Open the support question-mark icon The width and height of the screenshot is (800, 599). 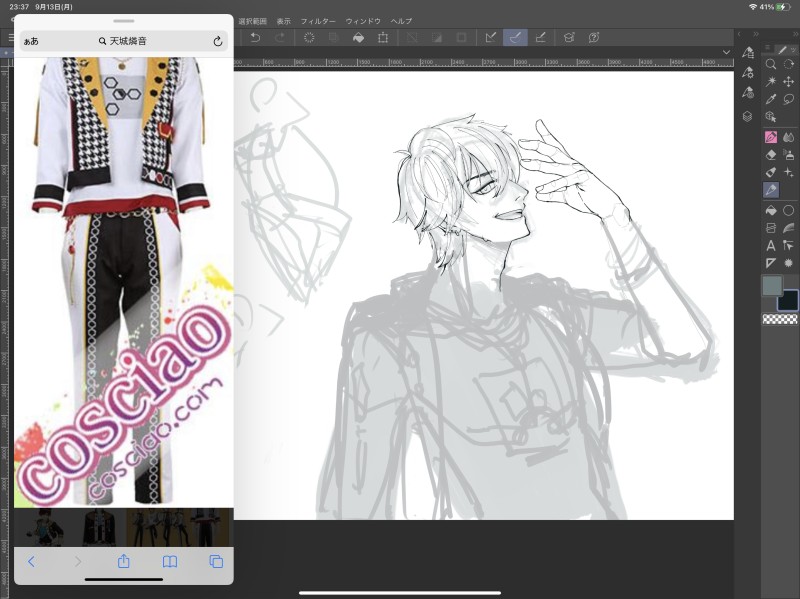(x=593, y=38)
